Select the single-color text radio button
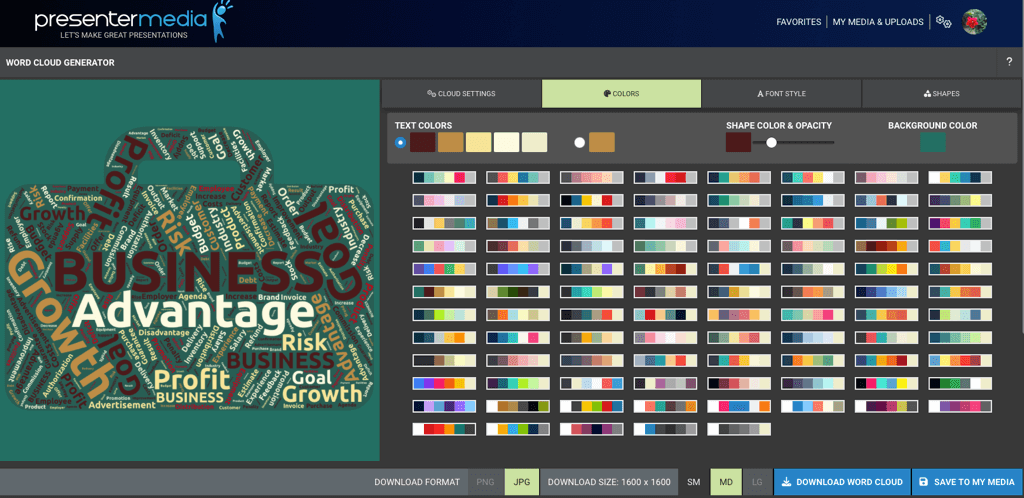 coord(579,142)
